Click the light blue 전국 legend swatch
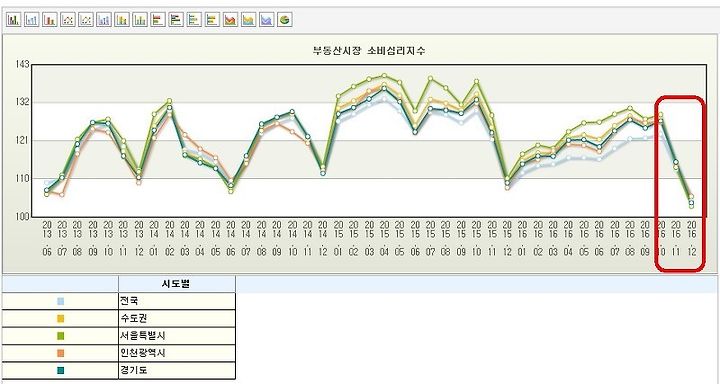This screenshot has height=384, width=720. (x=61, y=301)
